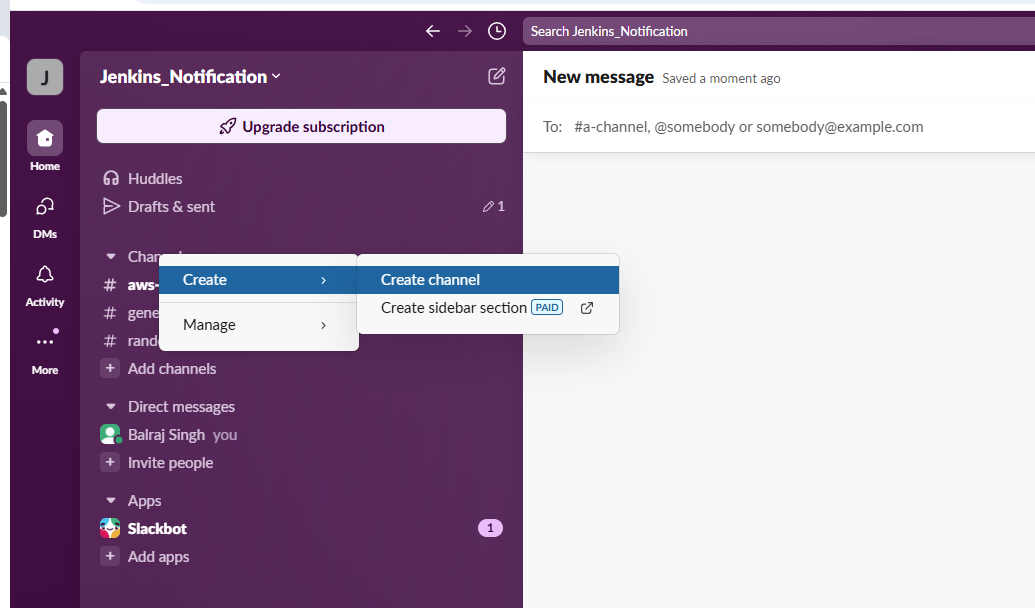Compose a new message with the pencil icon
This screenshot has width=1035, height=608.
click(x=496, y=77)
